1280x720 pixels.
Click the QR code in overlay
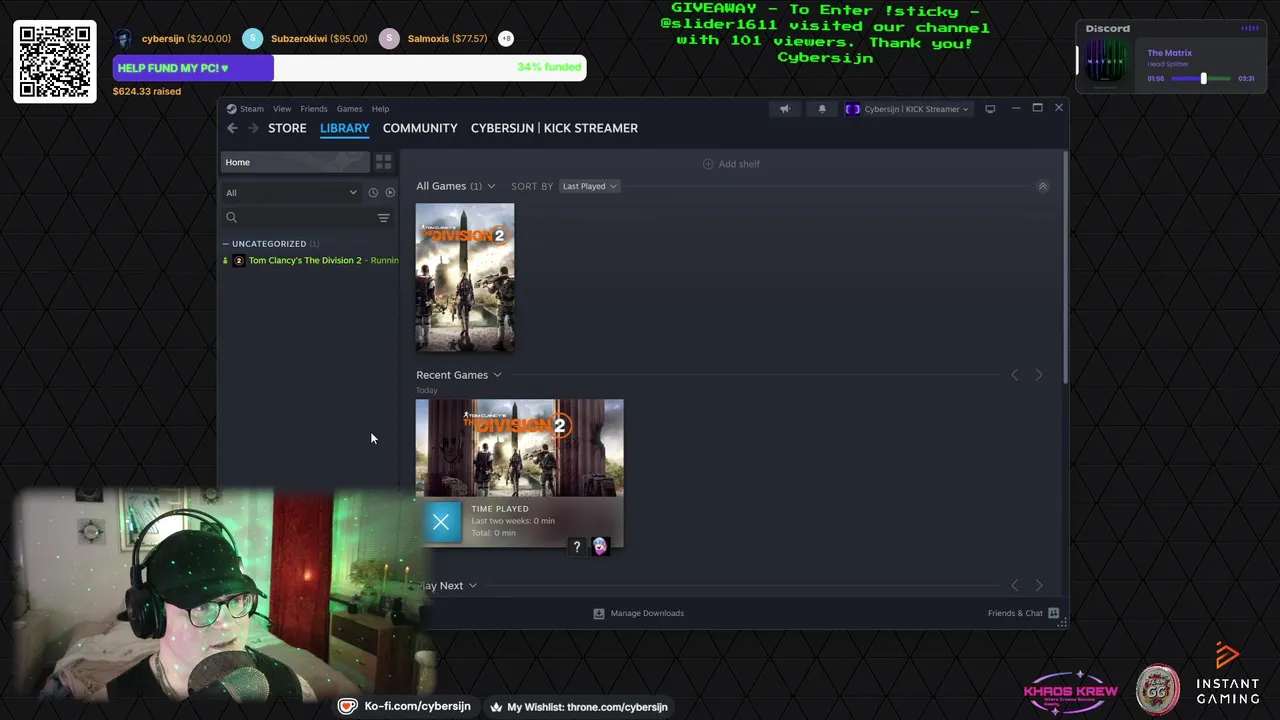(x=55, y=61)
